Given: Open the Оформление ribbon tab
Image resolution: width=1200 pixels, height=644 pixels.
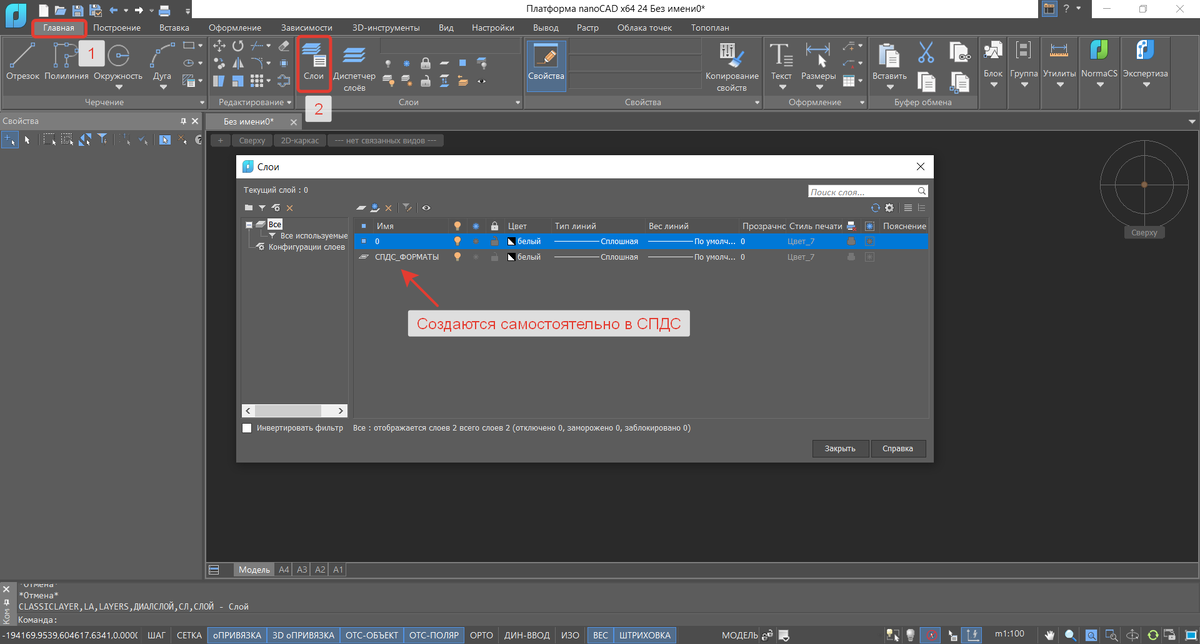Looking at the screenshot, I should 237,28.
